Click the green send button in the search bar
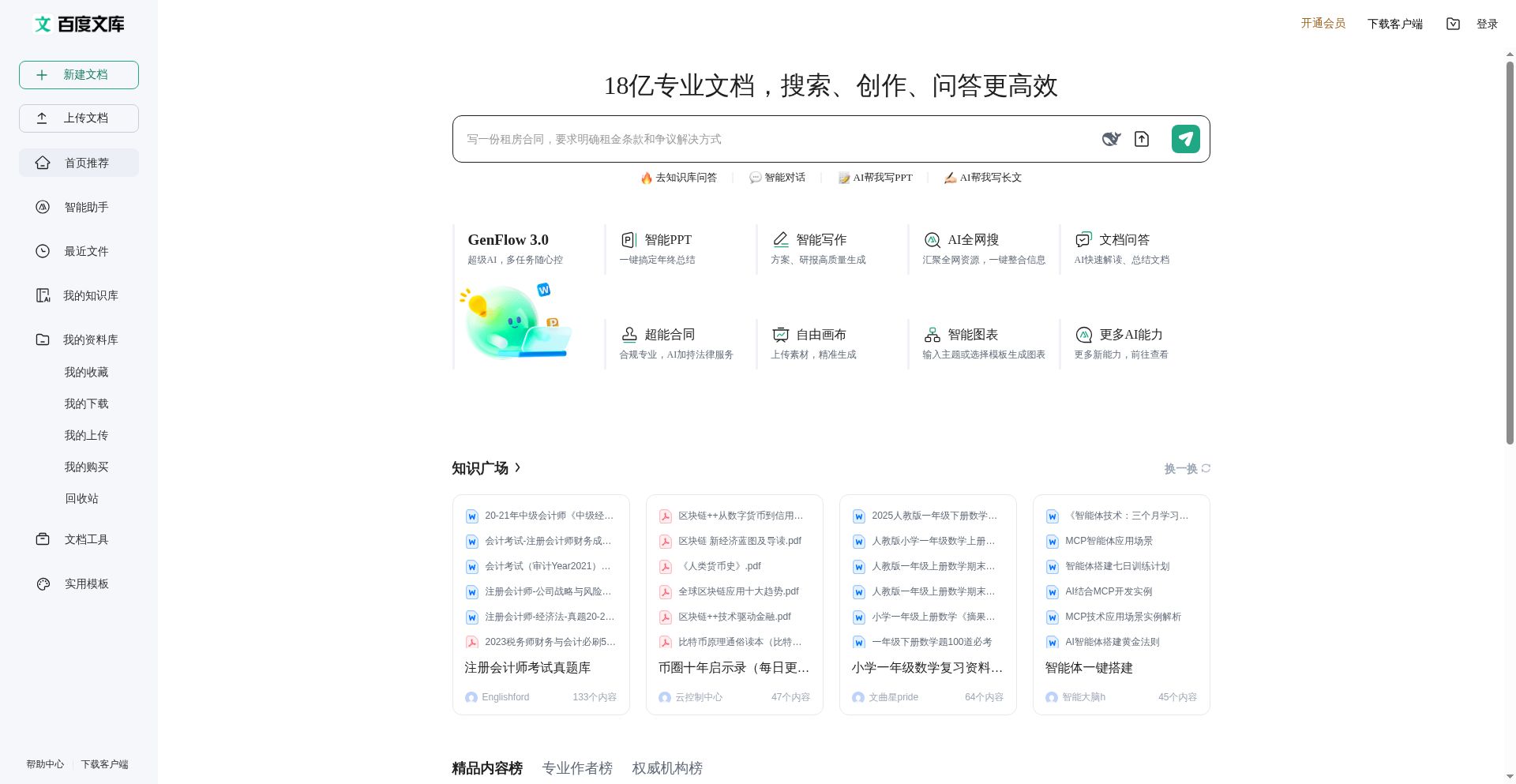Image resolution: width=1516 pixels, height=784 pixels. tap(1185, 138)
